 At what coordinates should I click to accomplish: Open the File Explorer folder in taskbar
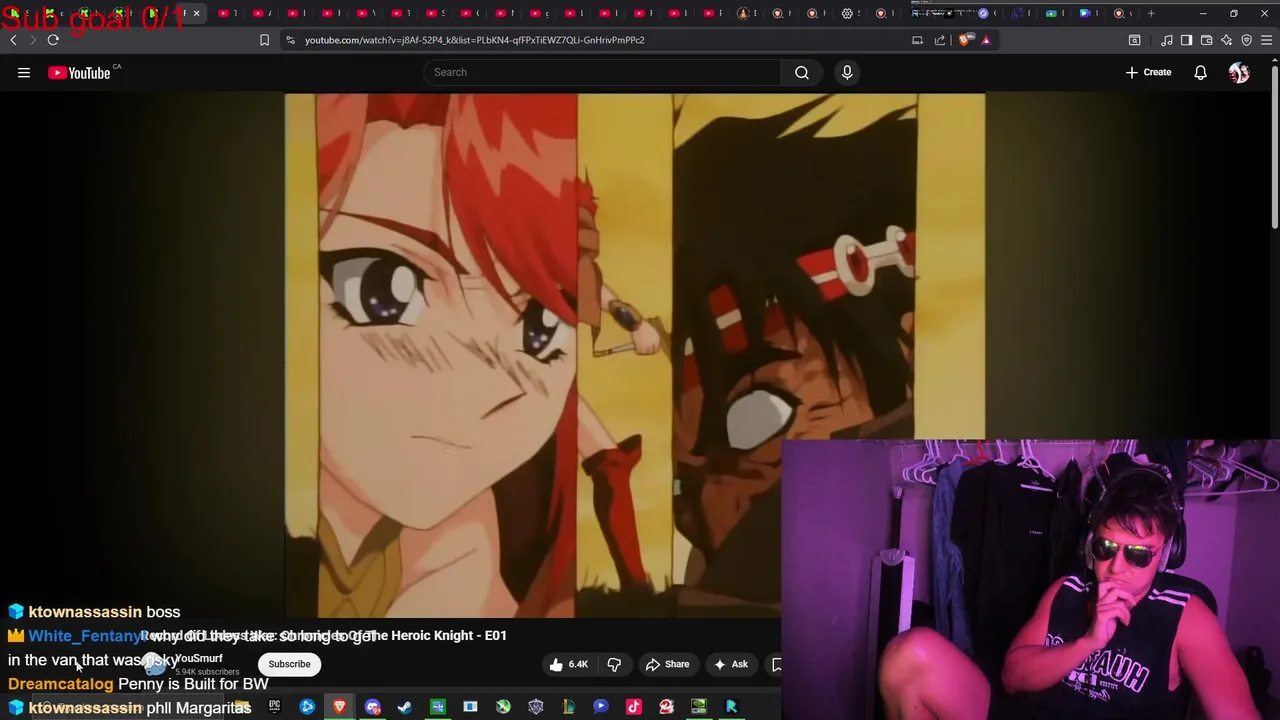241,707
